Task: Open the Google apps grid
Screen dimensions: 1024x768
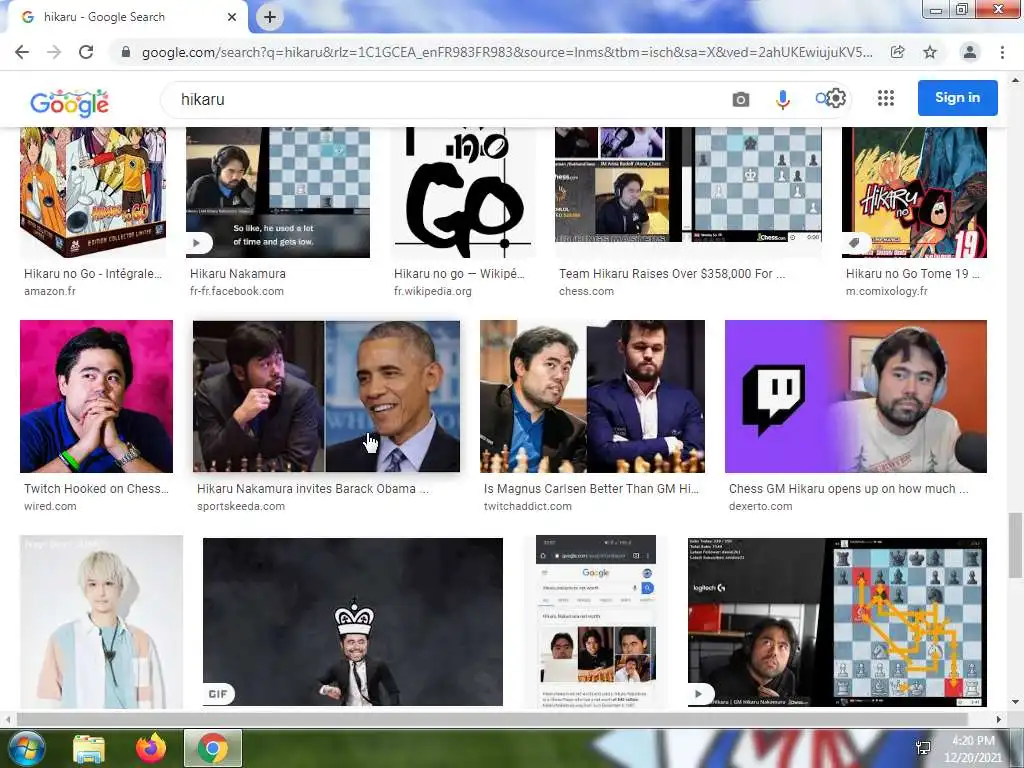Action: [x=886, y=98]
